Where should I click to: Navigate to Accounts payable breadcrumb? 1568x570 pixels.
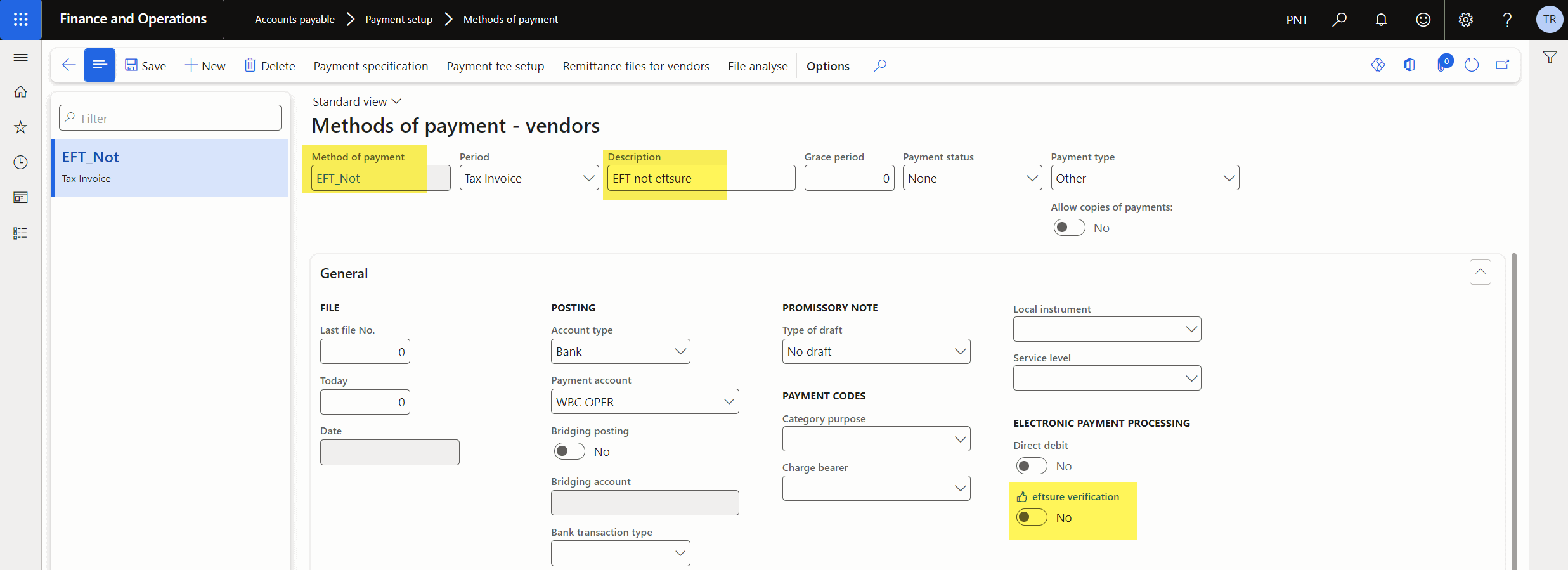coord(295,20)
